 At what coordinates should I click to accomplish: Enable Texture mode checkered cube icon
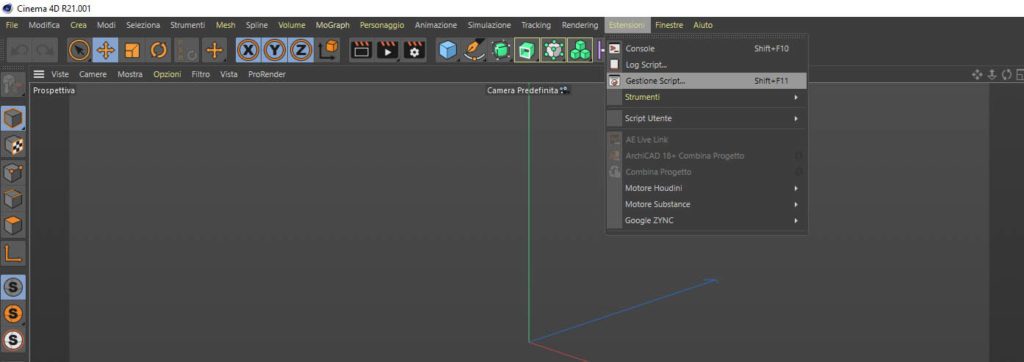(x=14, y=146)
